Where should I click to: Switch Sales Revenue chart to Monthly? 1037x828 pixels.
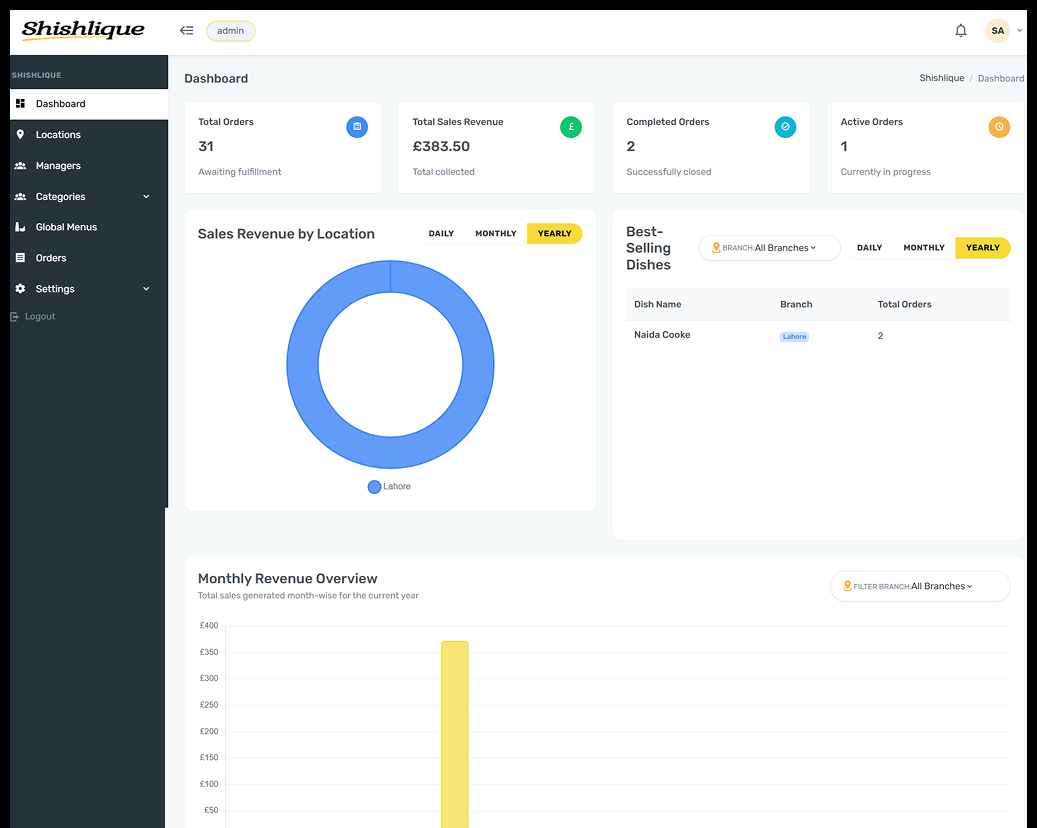click(495, 233)
